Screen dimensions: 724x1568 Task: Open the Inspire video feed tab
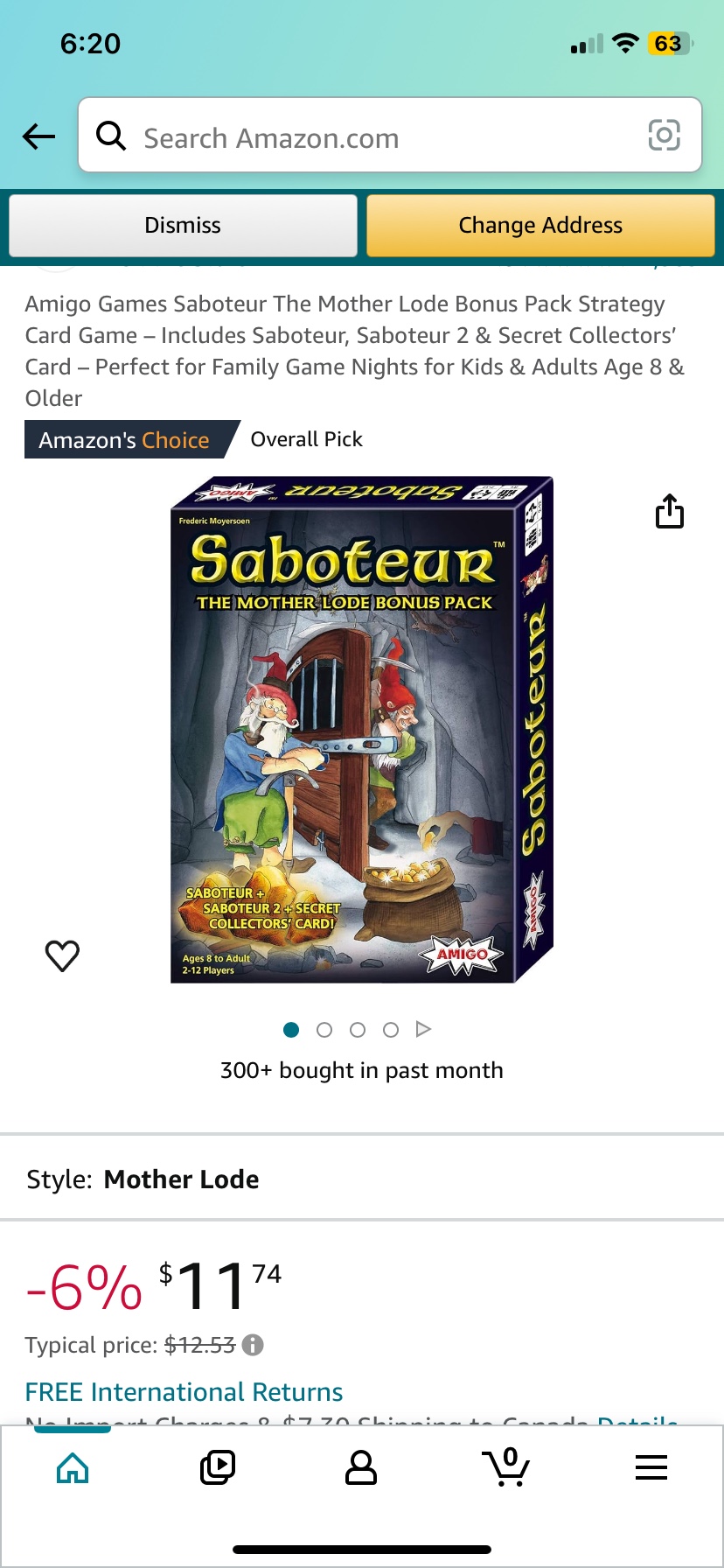click(x=218, y=1467)
